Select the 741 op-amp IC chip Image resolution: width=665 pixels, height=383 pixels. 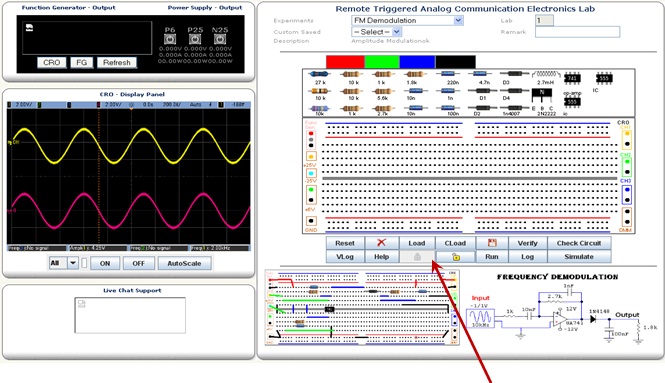[x=572, y=78]
